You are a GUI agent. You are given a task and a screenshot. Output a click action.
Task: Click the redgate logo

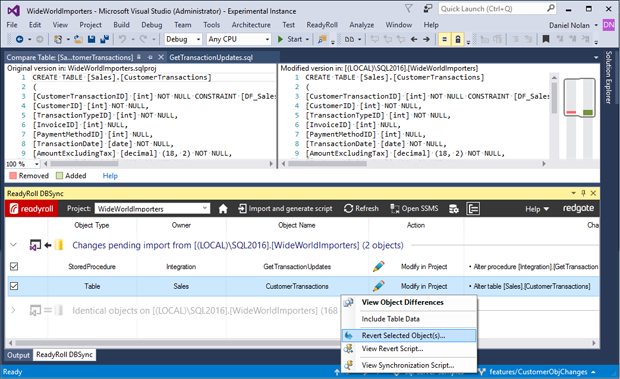[578, 208]
